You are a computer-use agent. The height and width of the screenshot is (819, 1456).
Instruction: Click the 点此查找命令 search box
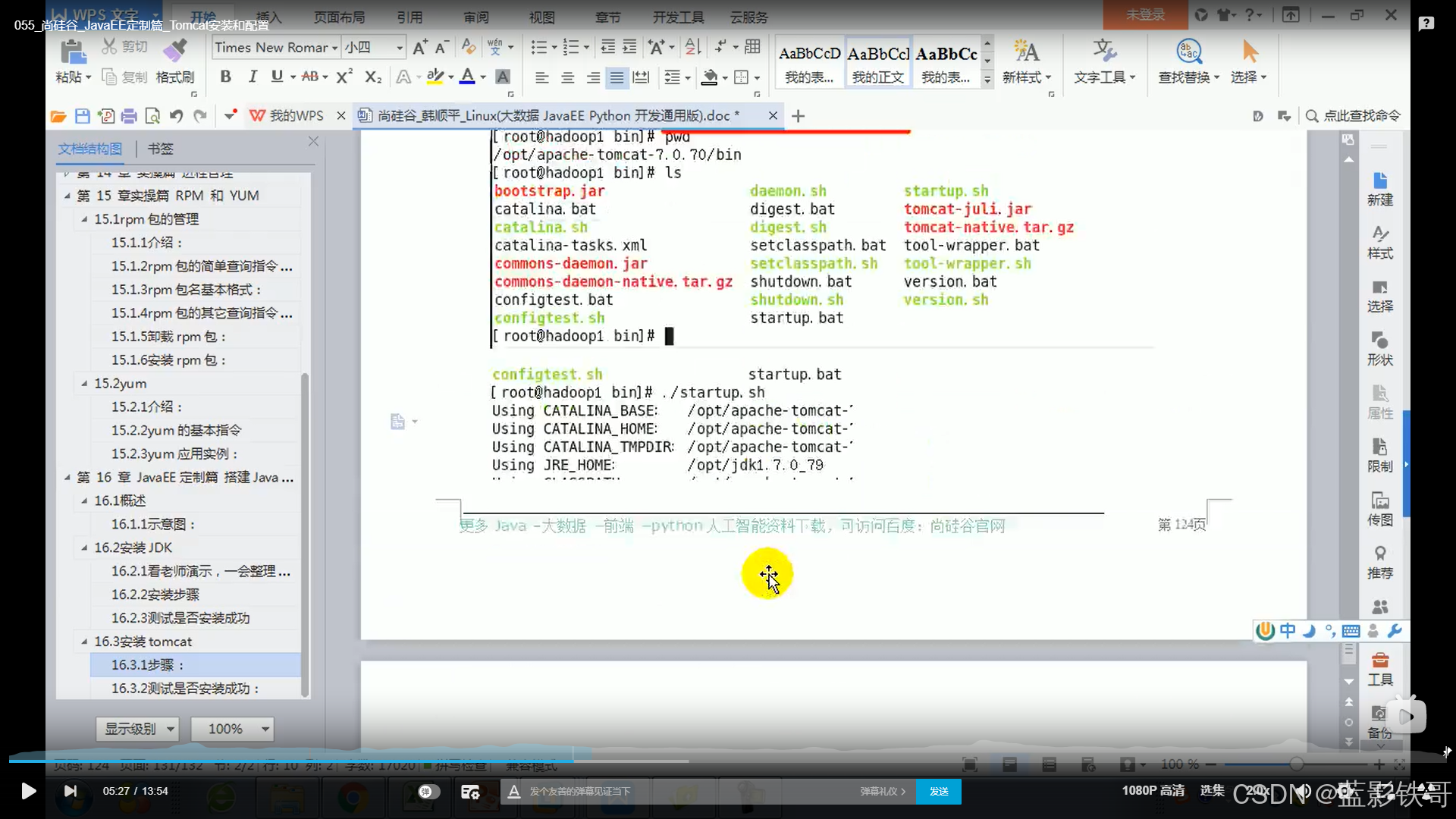tap(1354, 115)
